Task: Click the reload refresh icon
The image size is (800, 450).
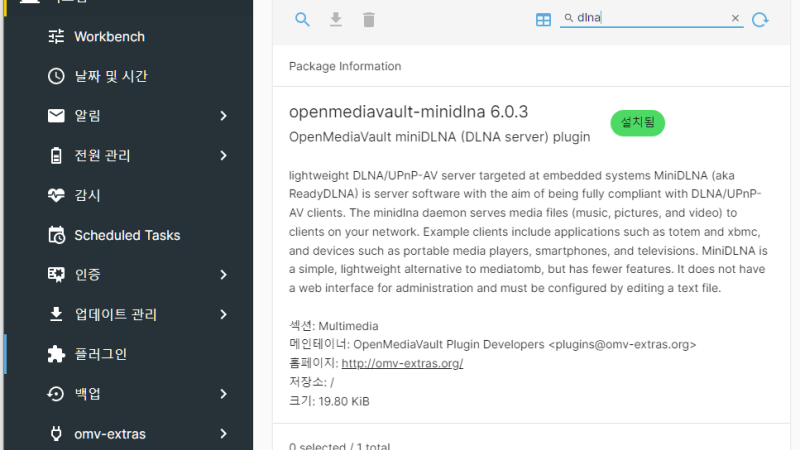Action: point(760,19)
